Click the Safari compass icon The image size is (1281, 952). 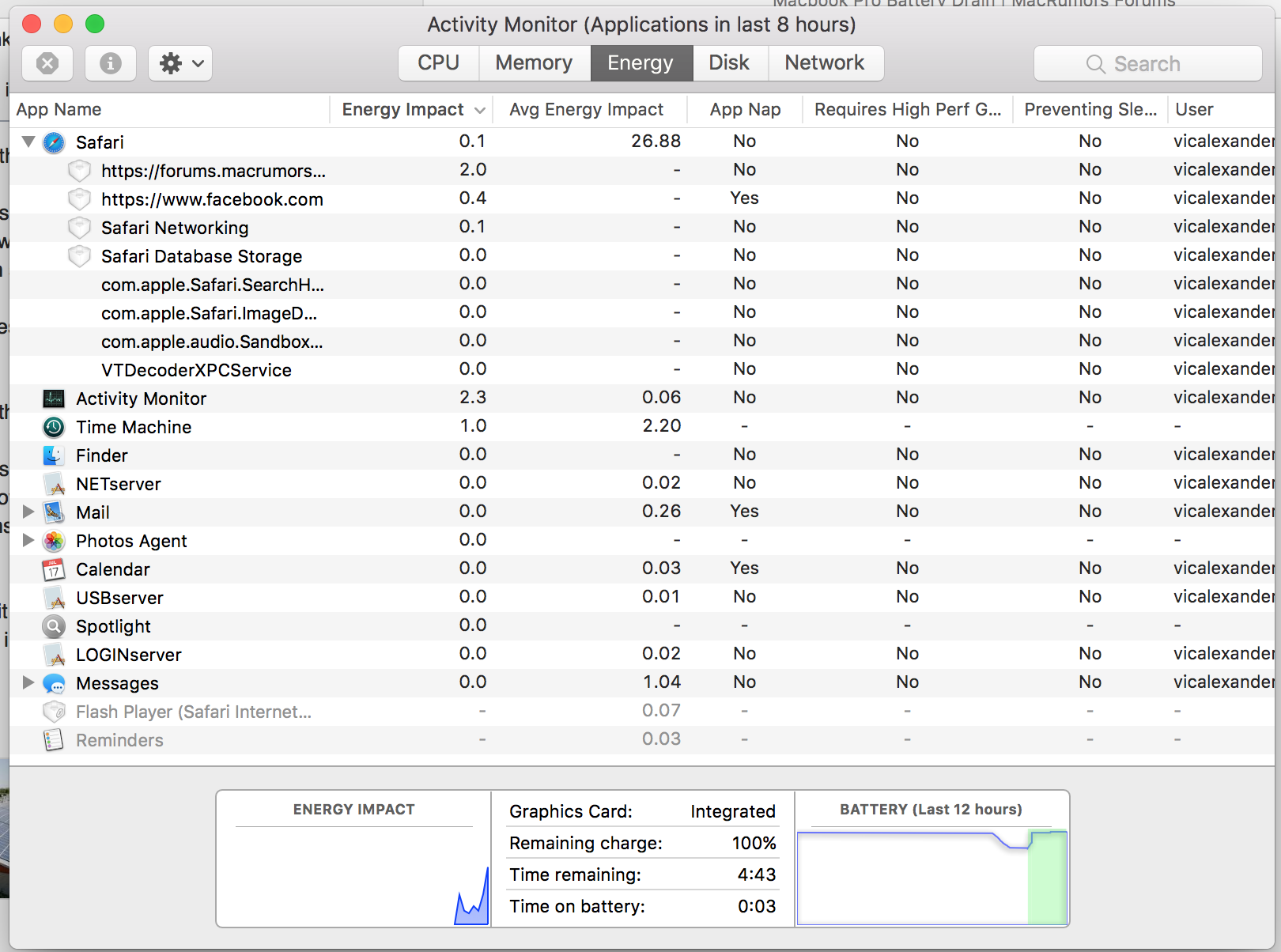[x=54, y=142]
